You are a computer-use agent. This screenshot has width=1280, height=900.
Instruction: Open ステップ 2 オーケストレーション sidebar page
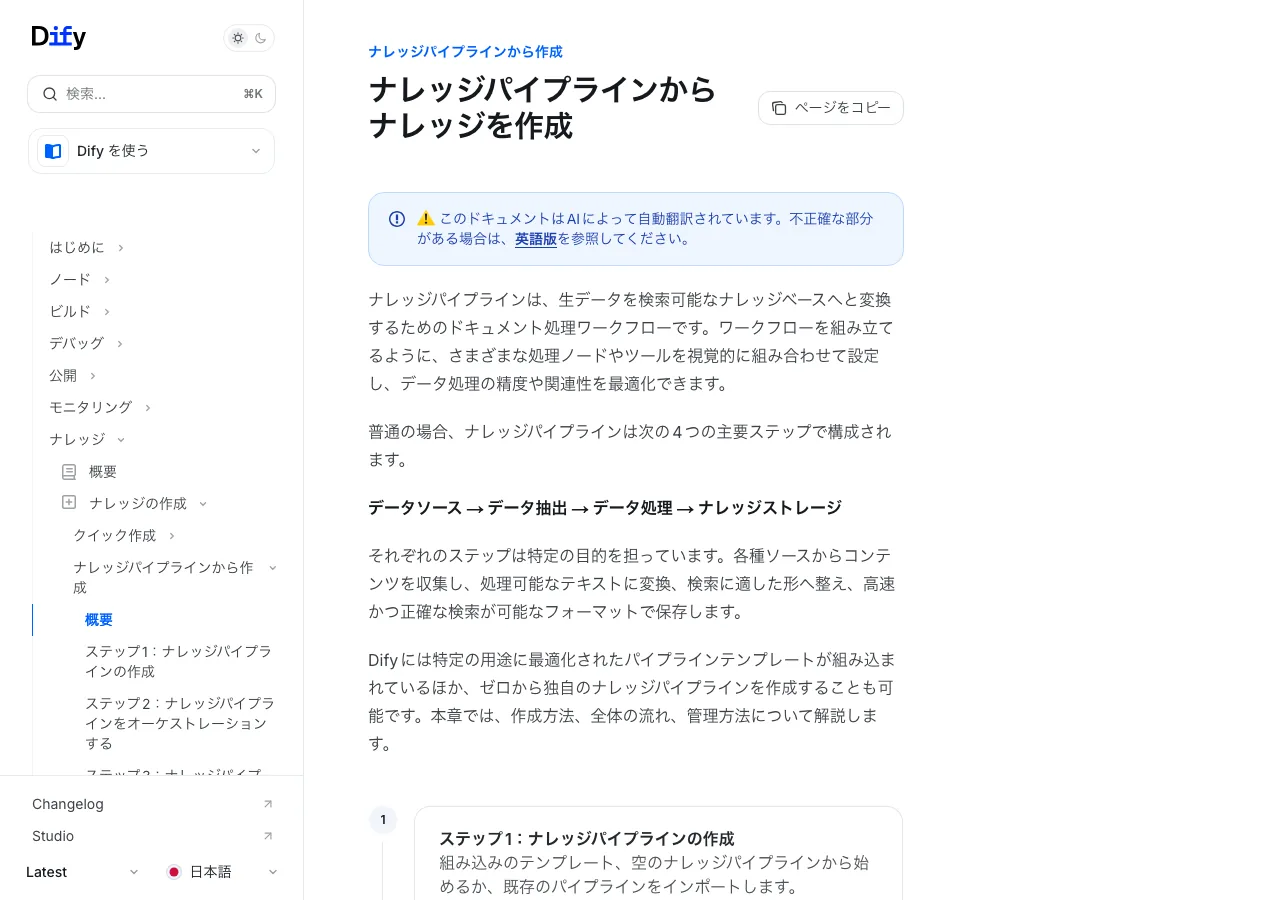tap(178, 723)
